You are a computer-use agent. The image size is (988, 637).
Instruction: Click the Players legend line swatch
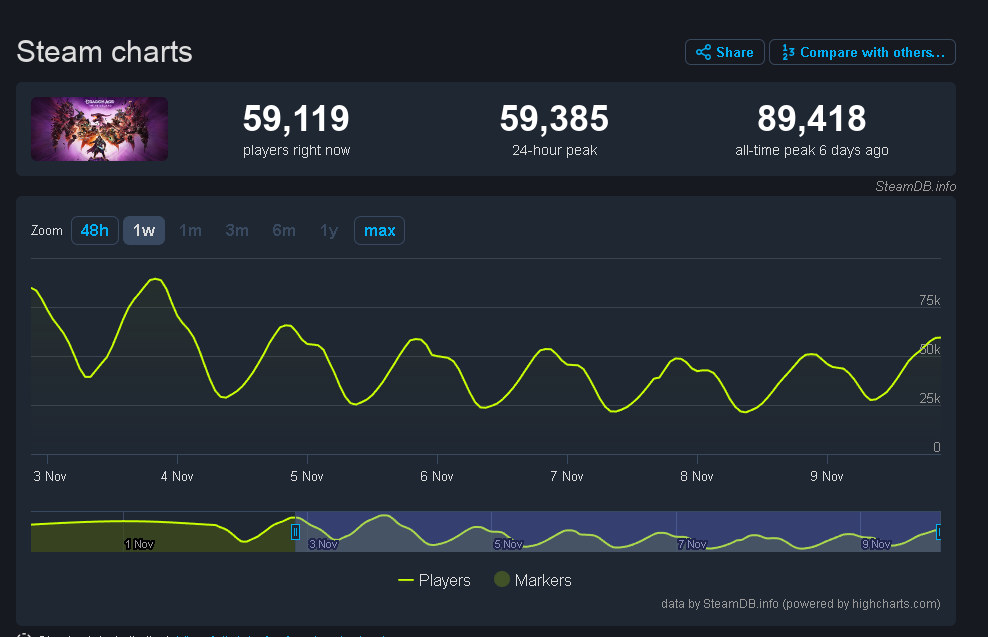(406, 580)
